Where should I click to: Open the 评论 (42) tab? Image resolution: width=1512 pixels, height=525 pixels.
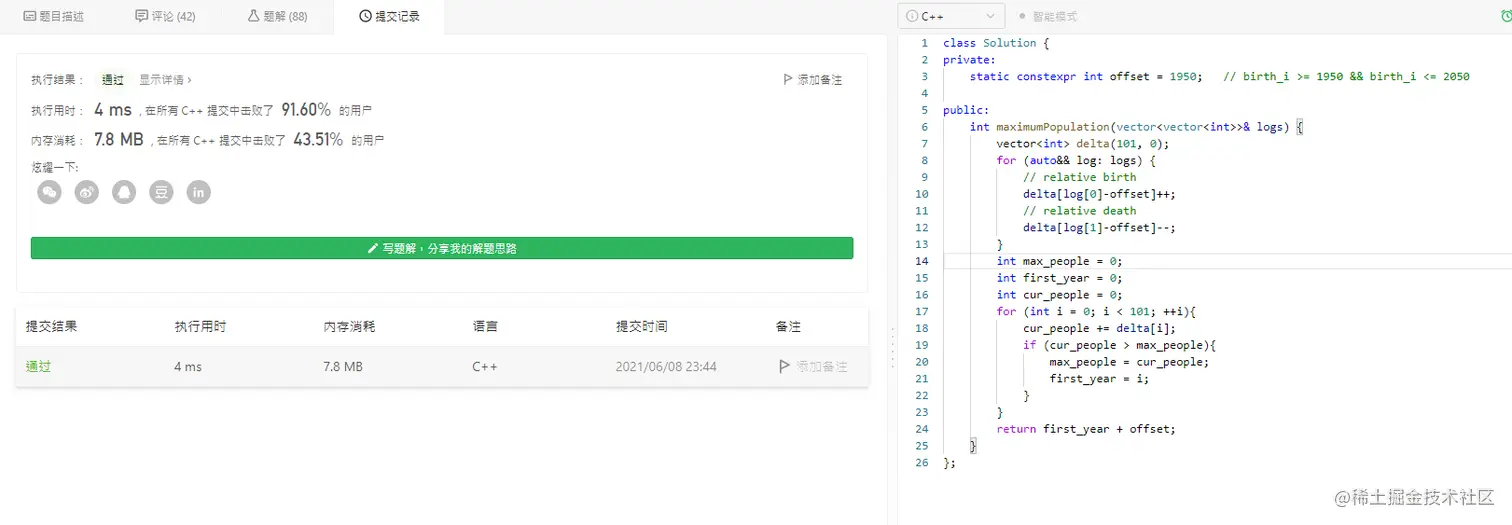click(x=165, y=17)
